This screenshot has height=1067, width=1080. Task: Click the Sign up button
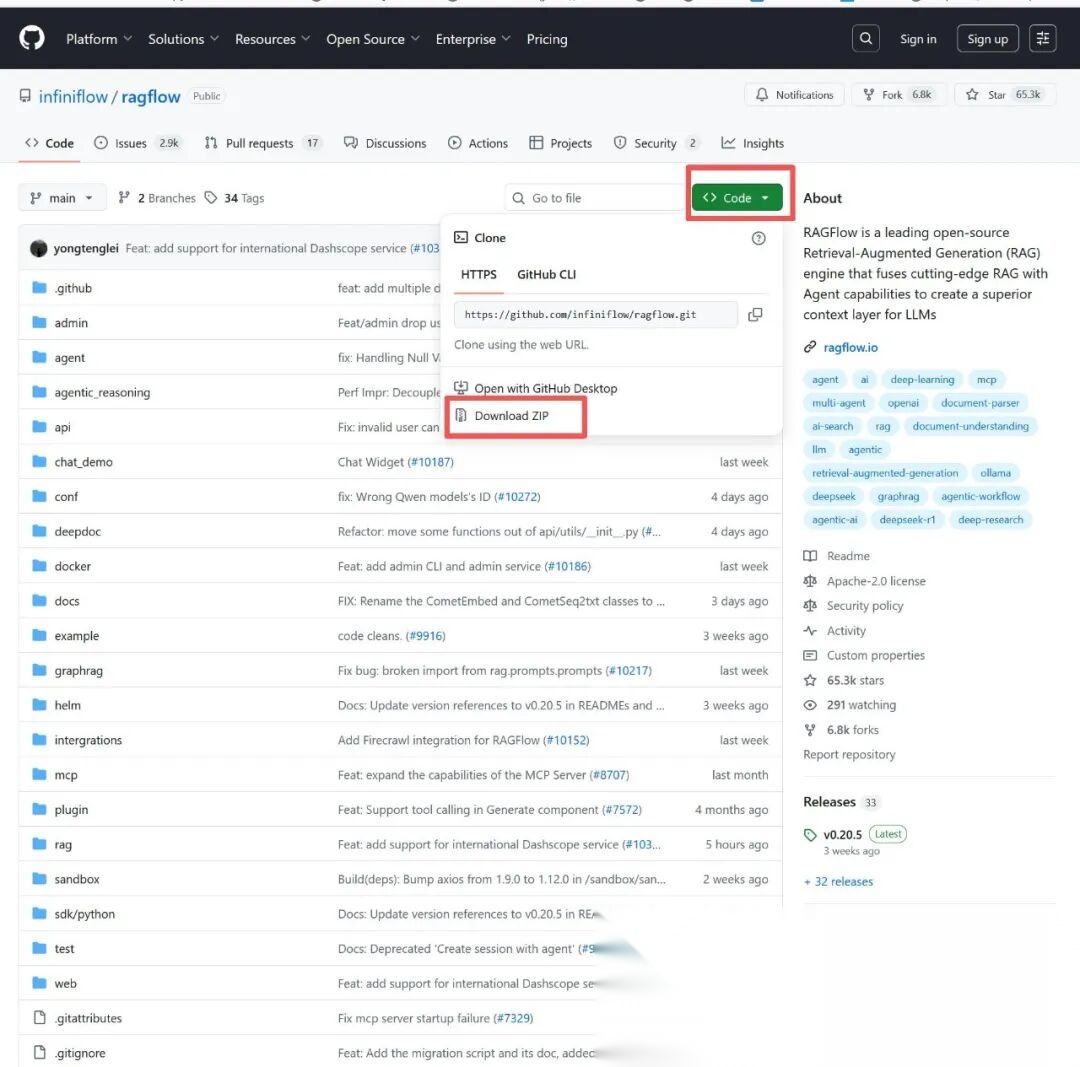987,39
